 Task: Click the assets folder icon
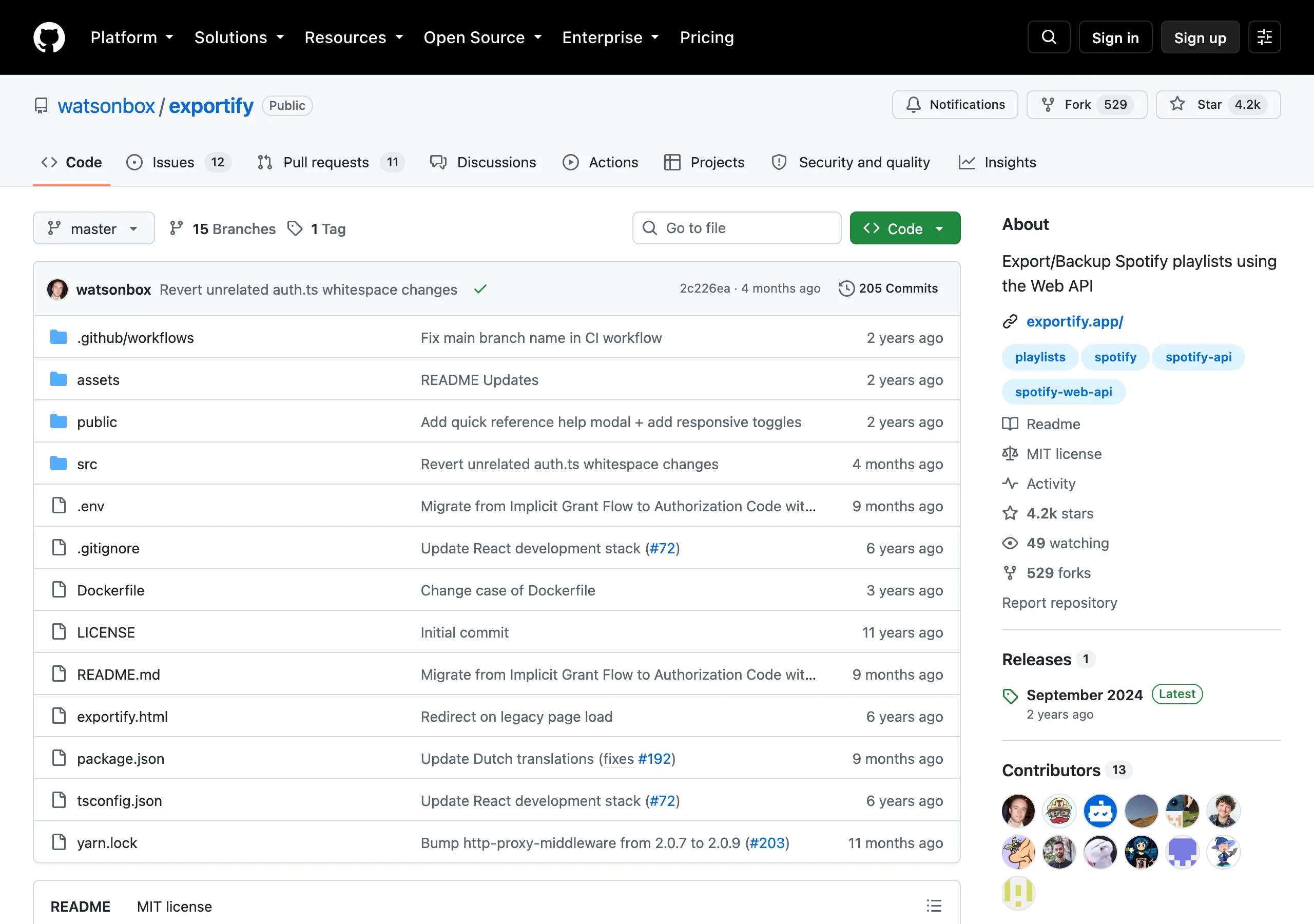point(59,379)
